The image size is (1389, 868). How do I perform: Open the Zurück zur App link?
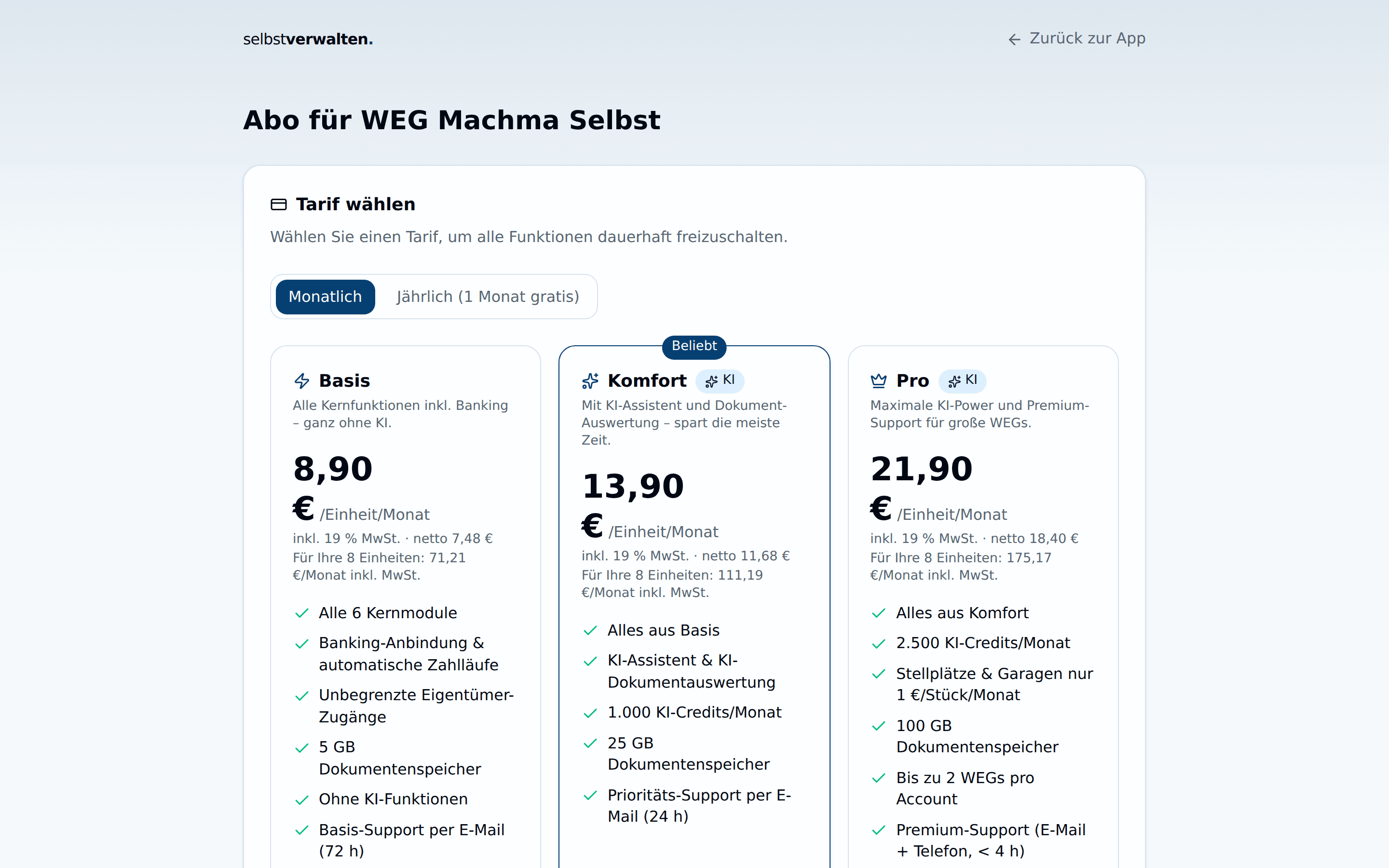[x=1077, y=39]
